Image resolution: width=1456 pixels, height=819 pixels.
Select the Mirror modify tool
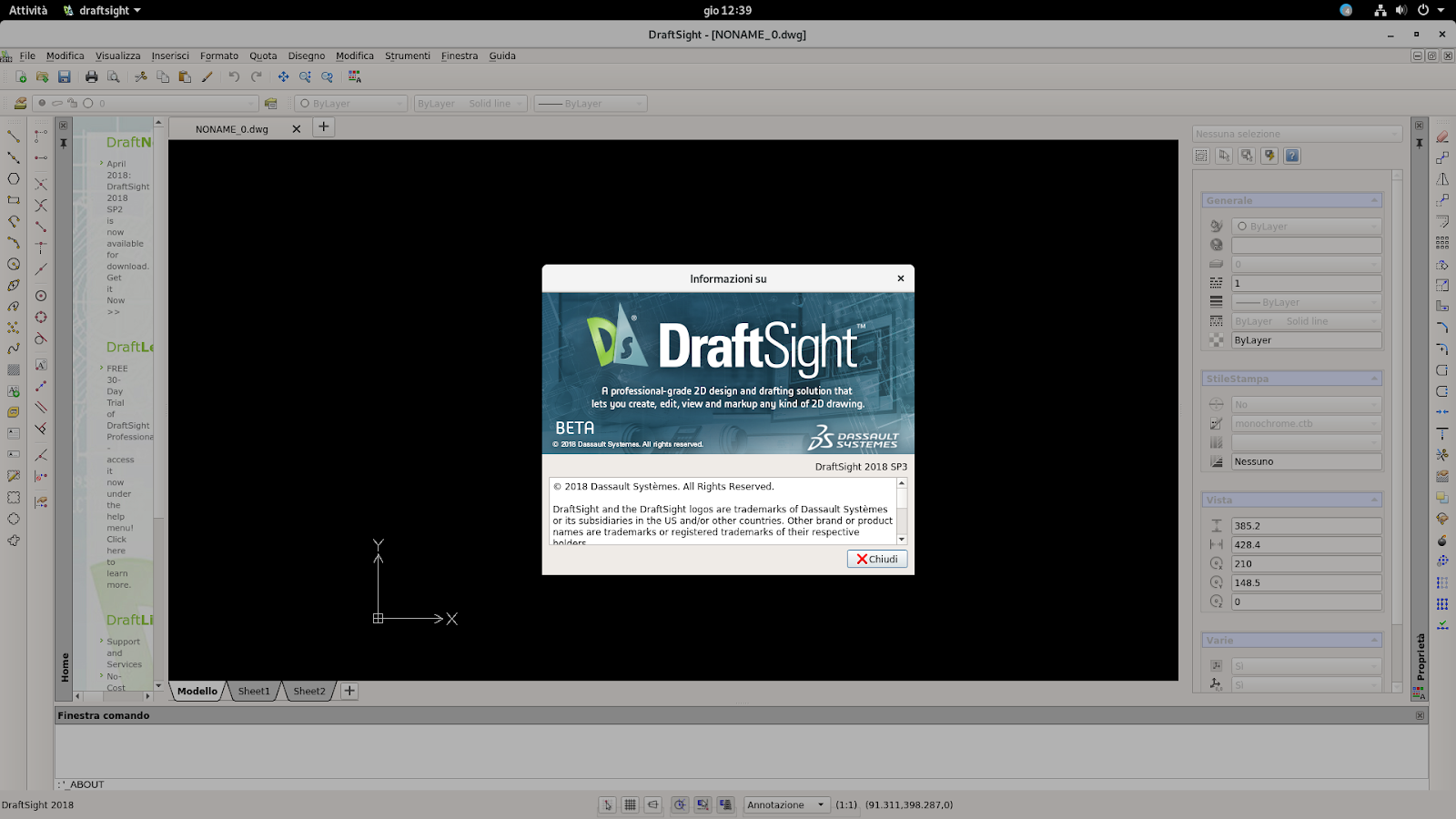click(x=1442, y=179)
